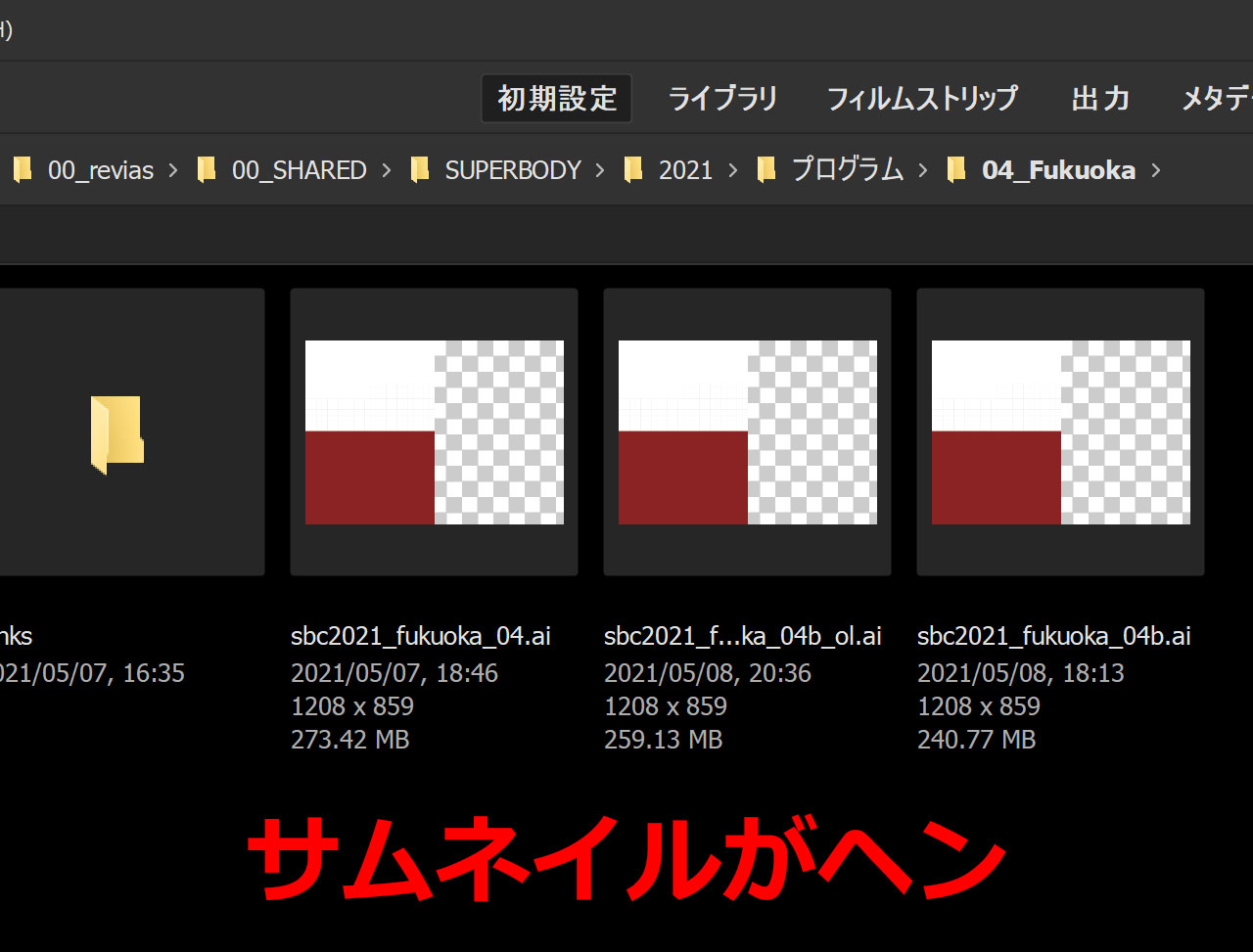Screen dimensions: 1253x952
Task: Expand the chevron after 04_Fukuoka in path
Action: [1156, 170]
